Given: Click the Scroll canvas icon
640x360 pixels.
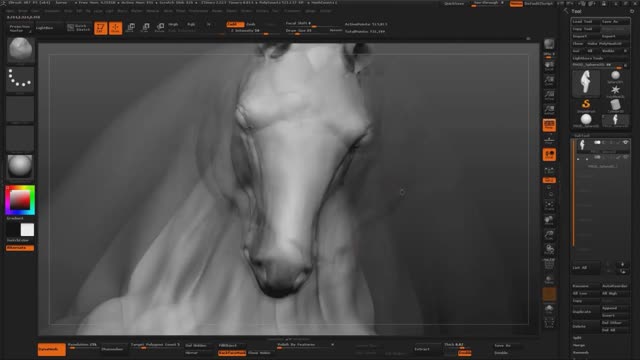Looking at the screenshot, I should point(549,67).
